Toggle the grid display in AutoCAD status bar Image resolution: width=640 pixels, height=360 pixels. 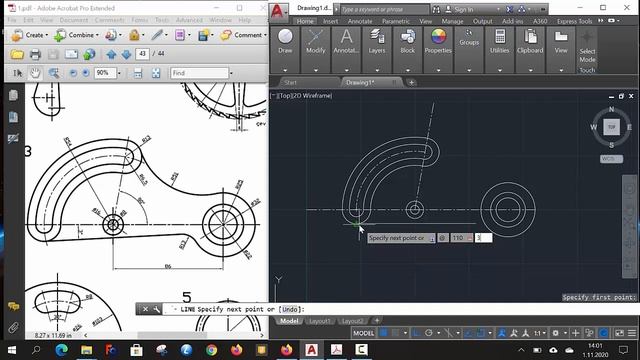pos(383,333)
